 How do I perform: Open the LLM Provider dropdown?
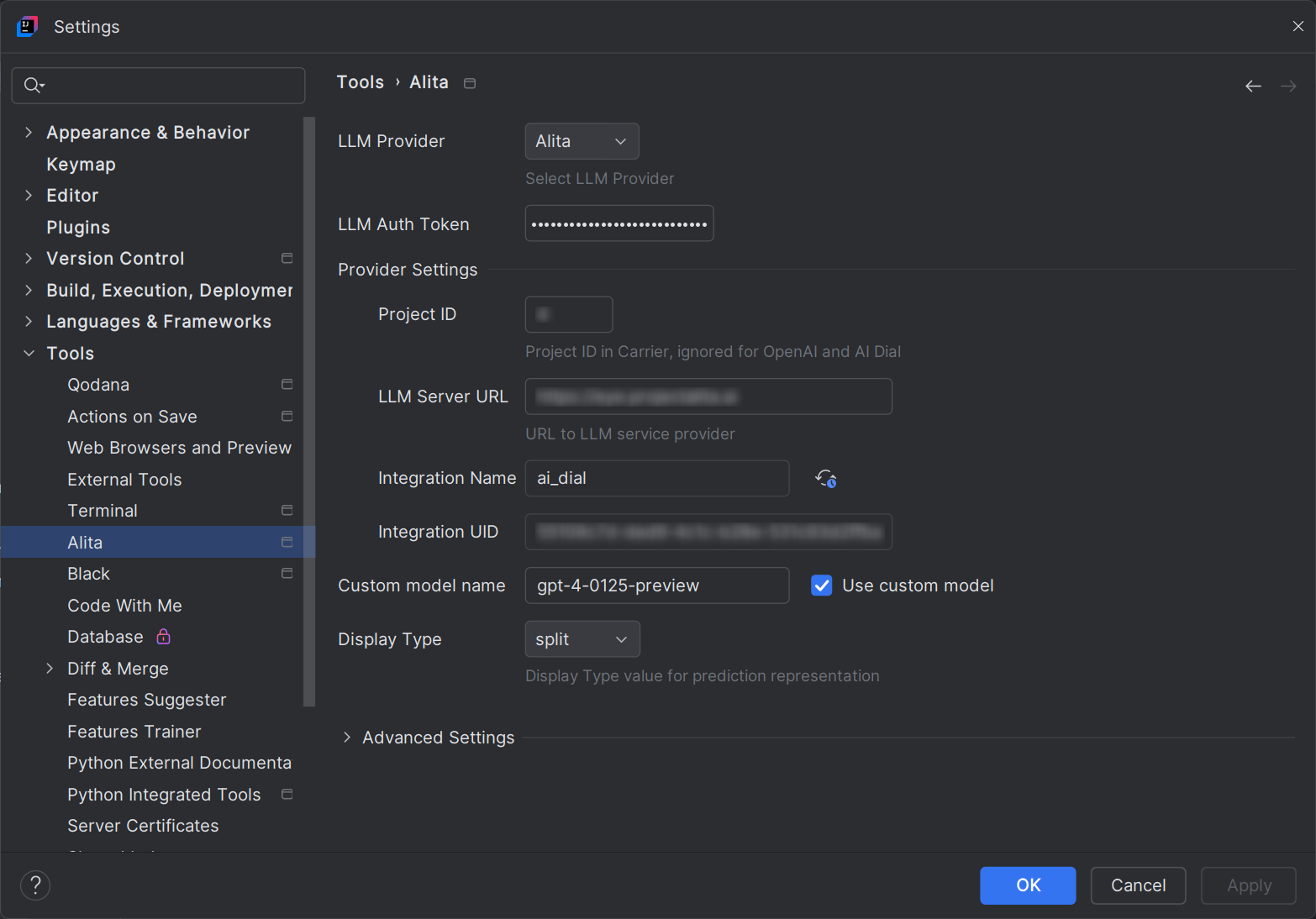(x=582, y=141)
